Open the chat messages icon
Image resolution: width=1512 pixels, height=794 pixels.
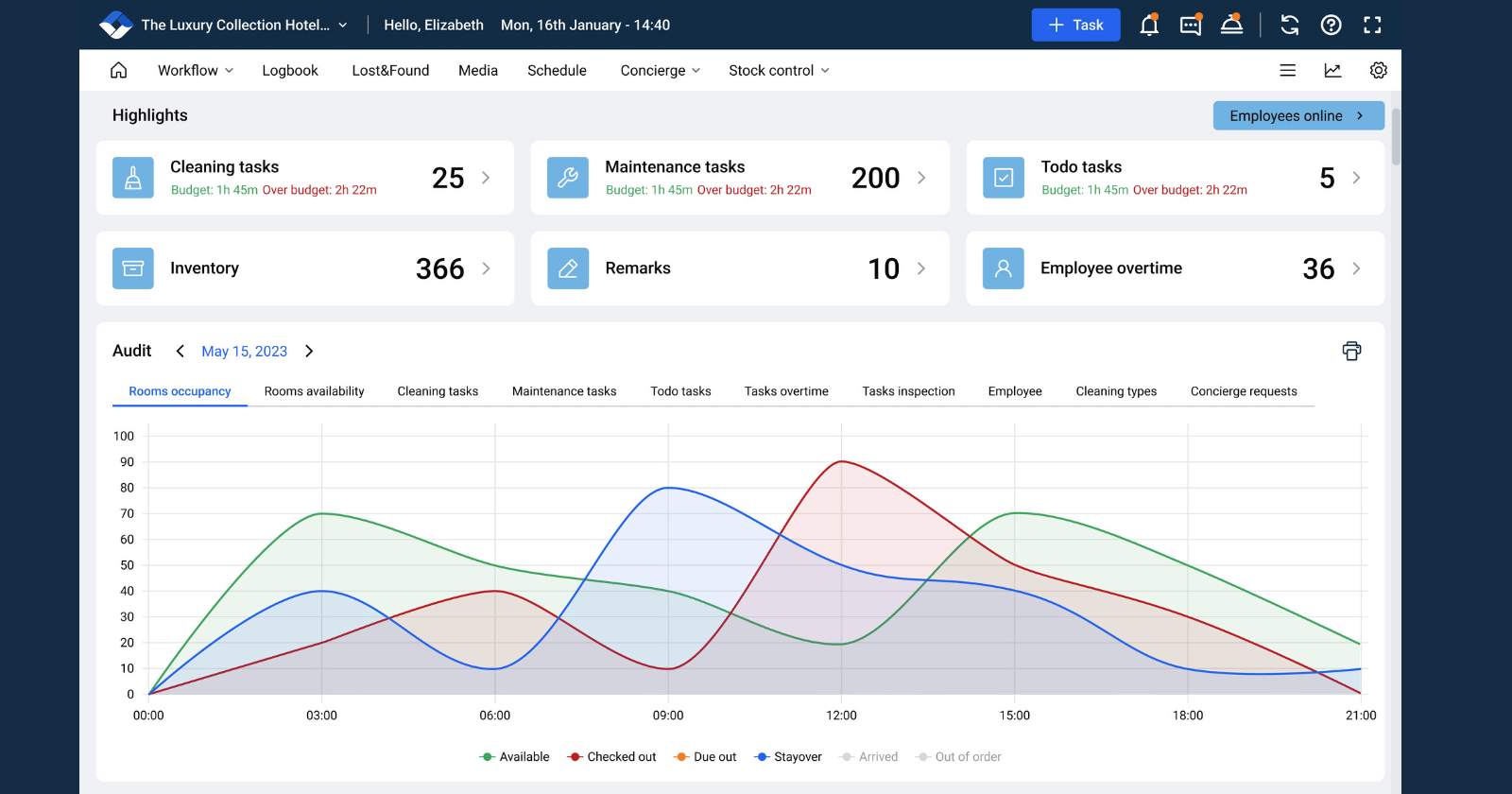pos(1191,26)
